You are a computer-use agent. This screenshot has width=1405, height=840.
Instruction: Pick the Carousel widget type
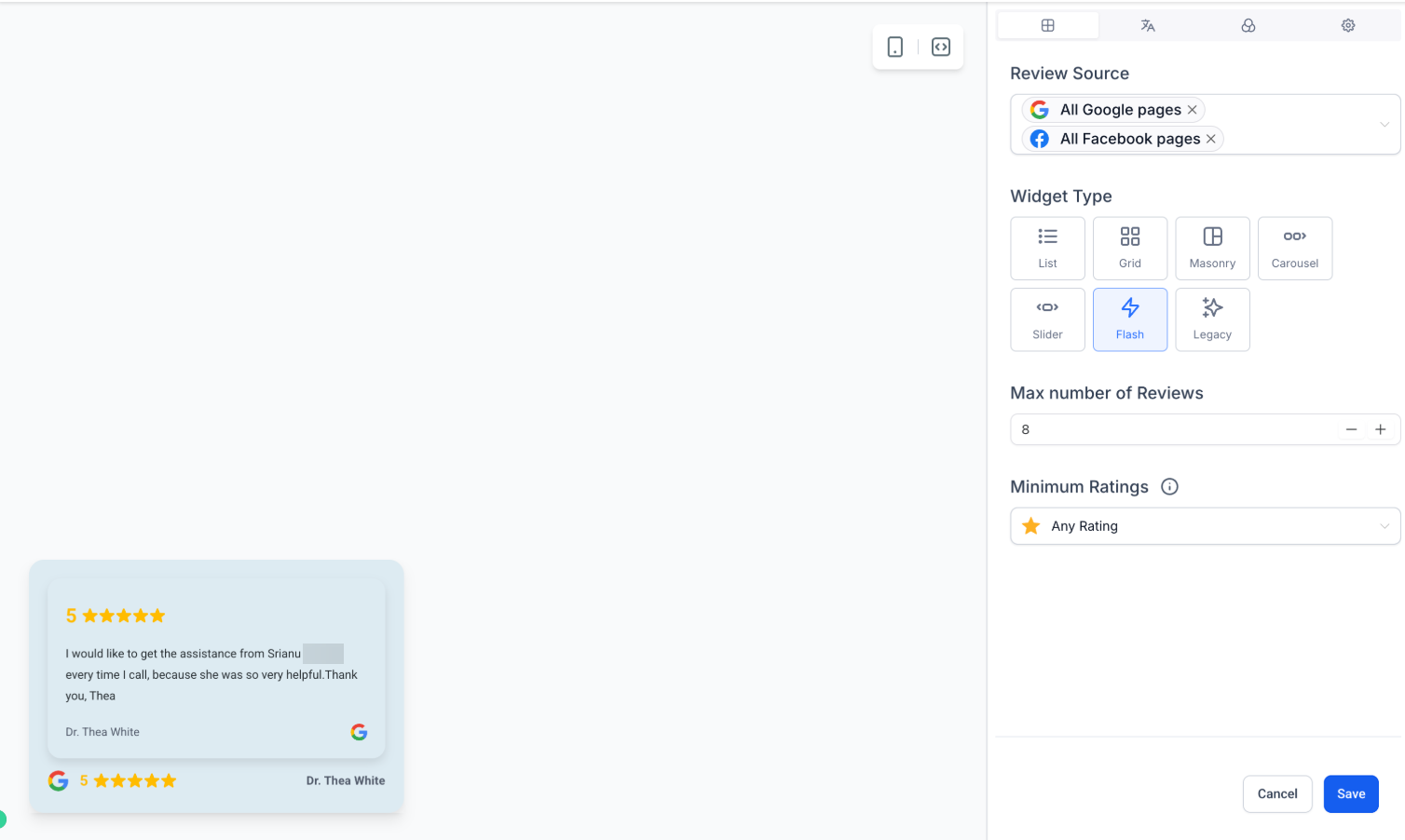pos(1295,249)
